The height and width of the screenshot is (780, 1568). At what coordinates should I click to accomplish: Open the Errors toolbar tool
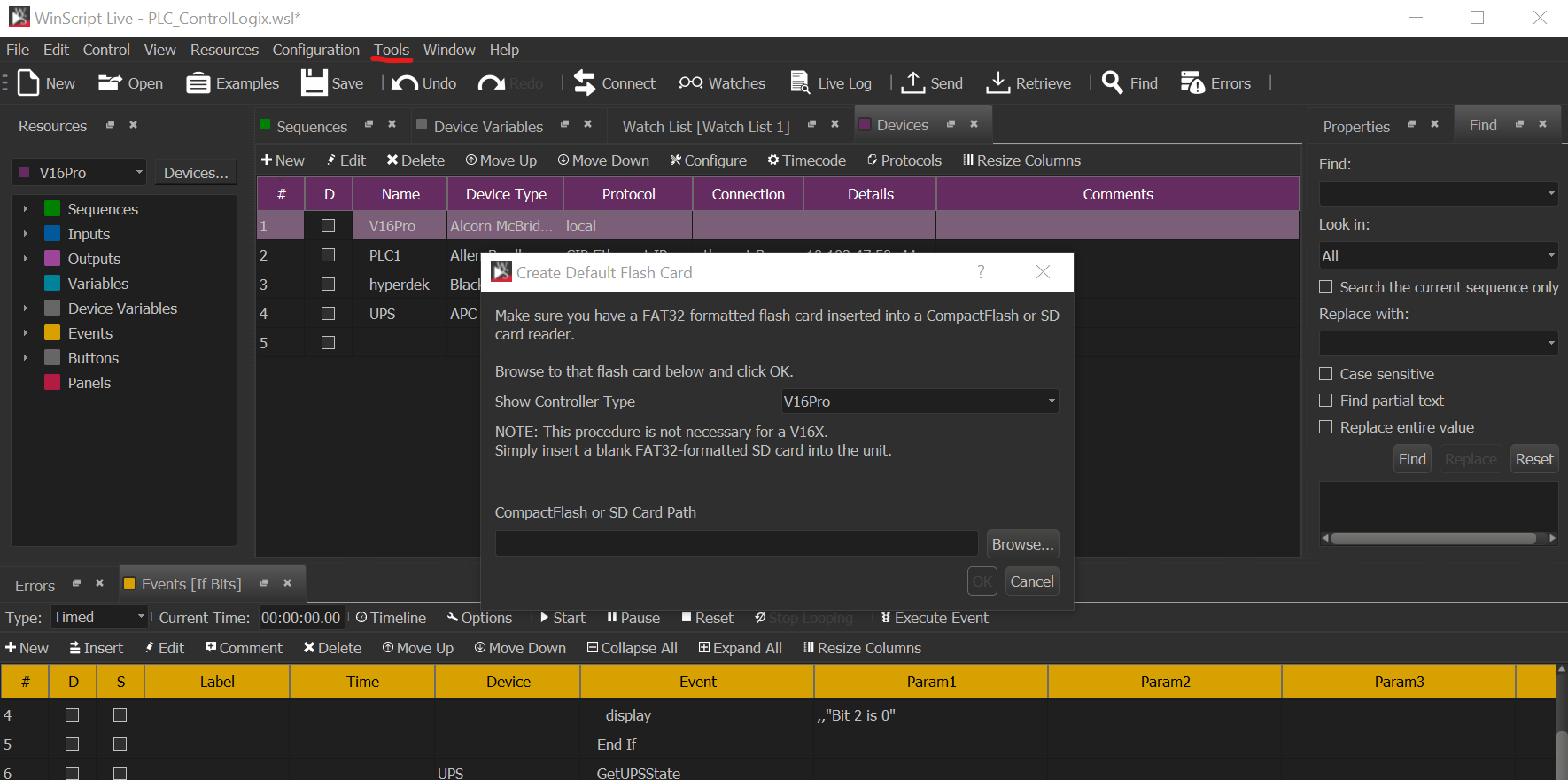click(1215, 83)
